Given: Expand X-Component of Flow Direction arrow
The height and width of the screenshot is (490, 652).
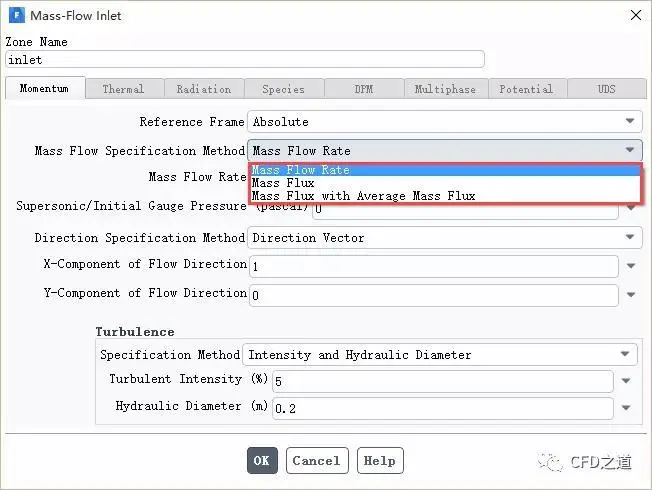Looking at the screenshot, I should point(631,266).
